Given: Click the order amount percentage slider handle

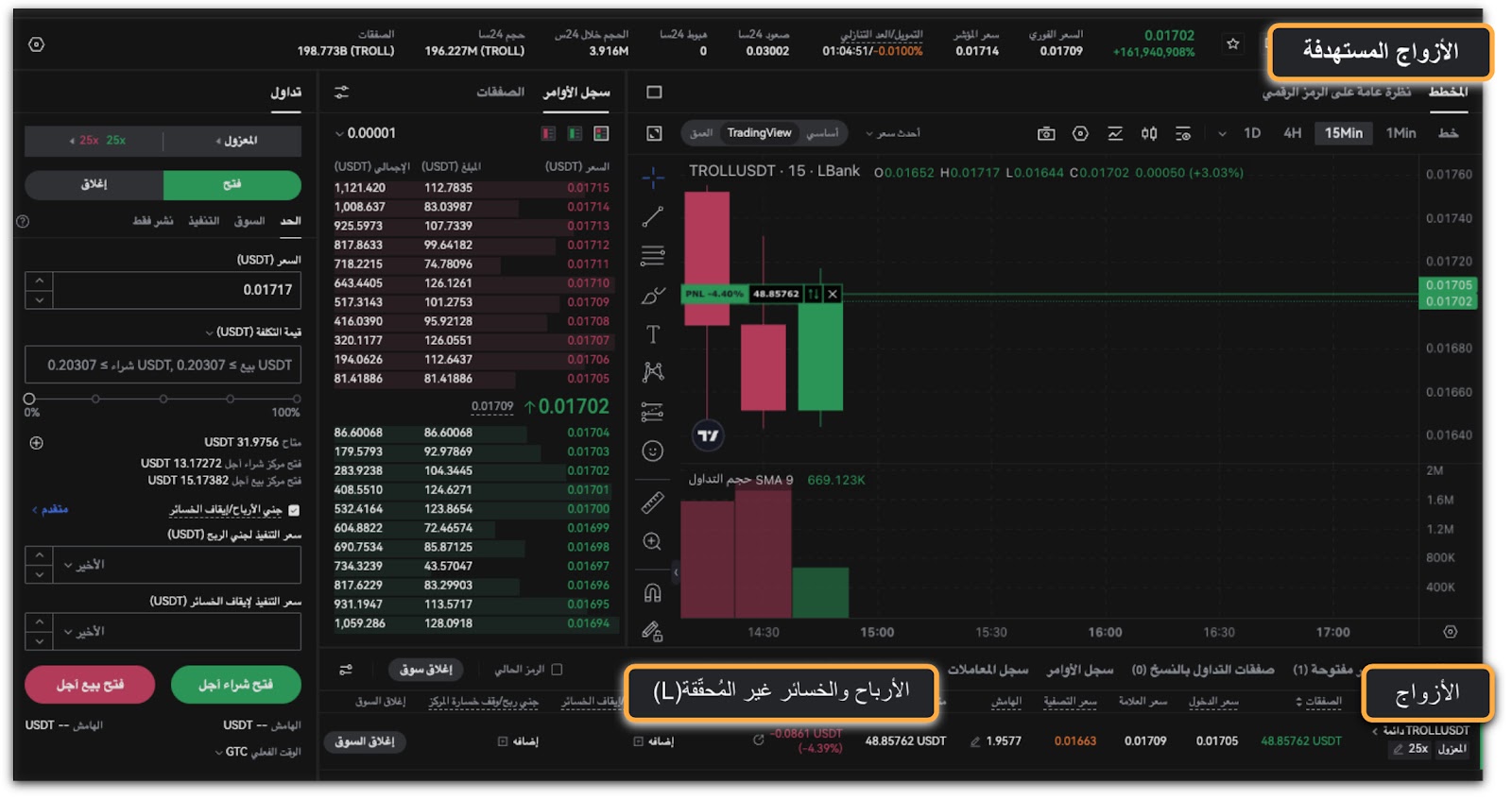Looking at the screenshot, I should (29, 399).
